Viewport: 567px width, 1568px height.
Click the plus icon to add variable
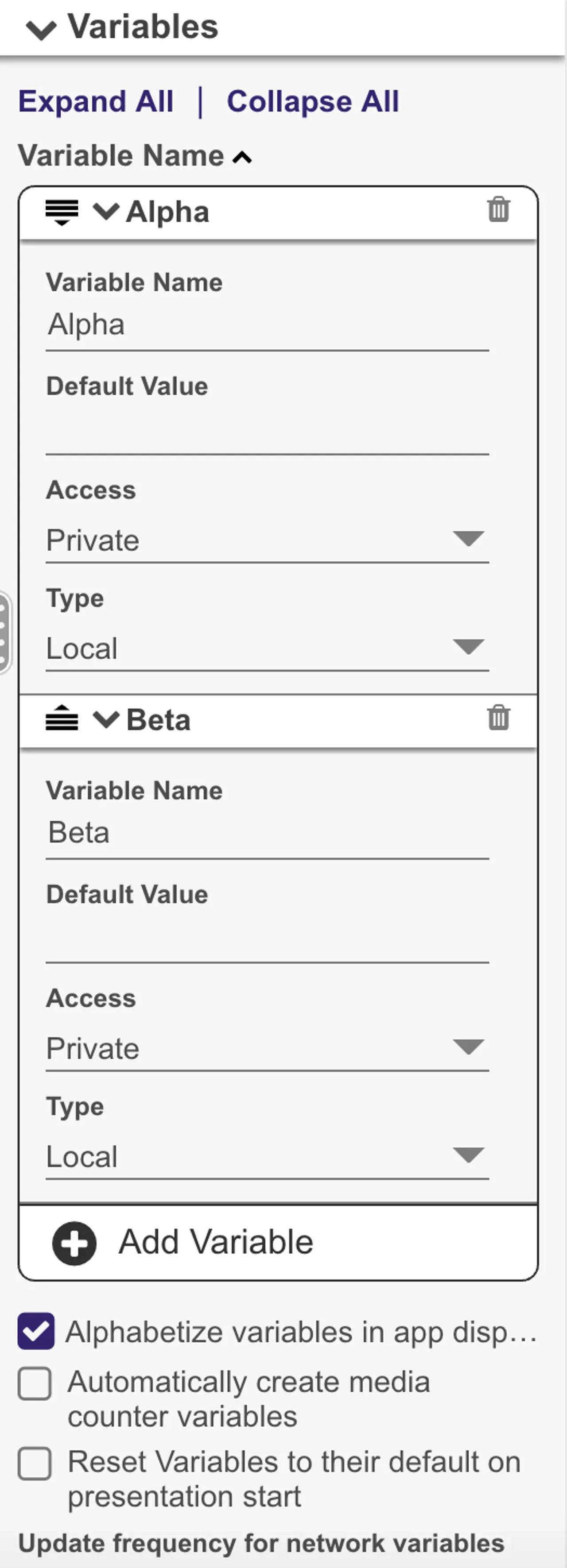pos(74,1243)
